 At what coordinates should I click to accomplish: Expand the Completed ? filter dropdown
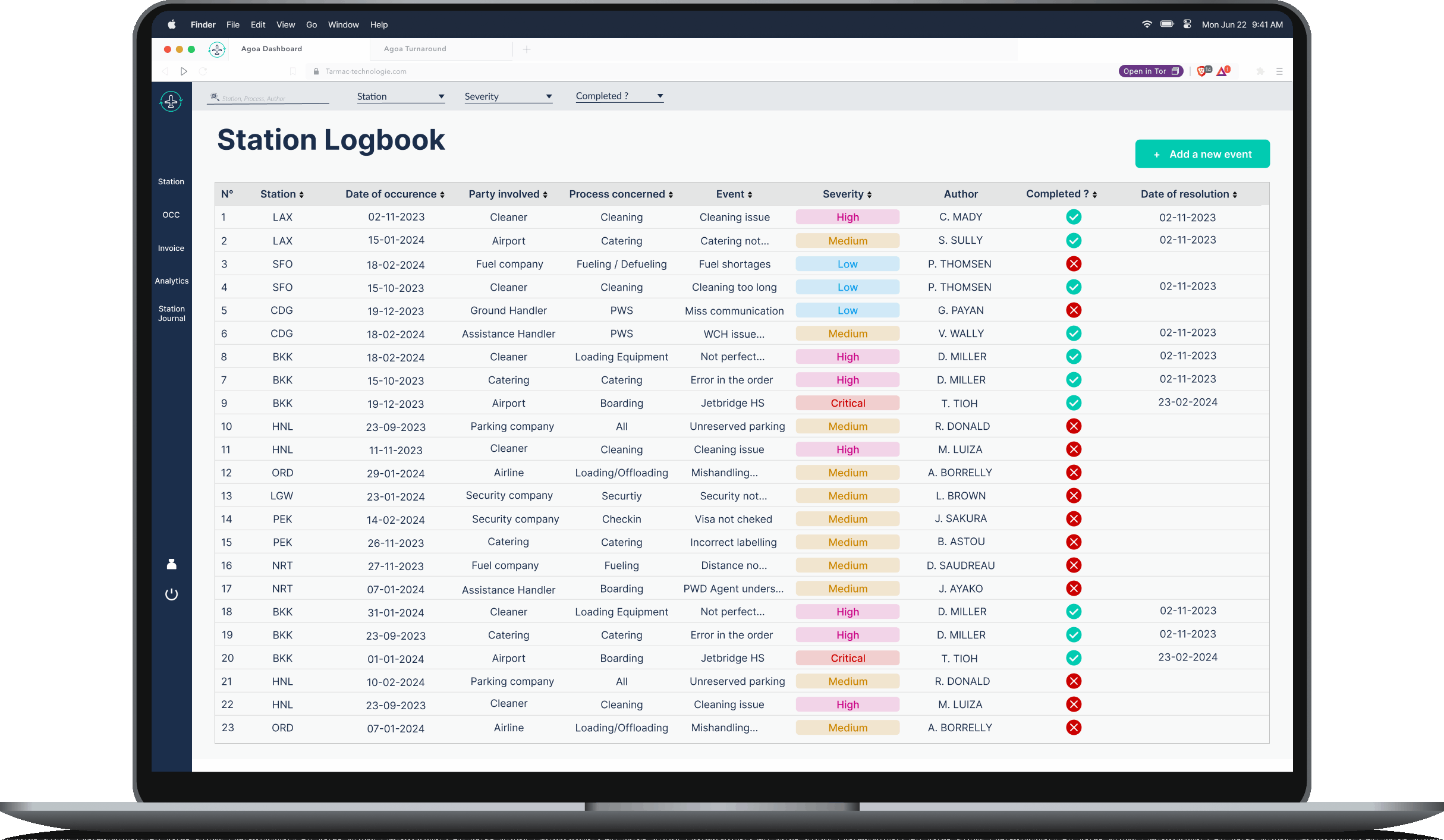(619, 96)
